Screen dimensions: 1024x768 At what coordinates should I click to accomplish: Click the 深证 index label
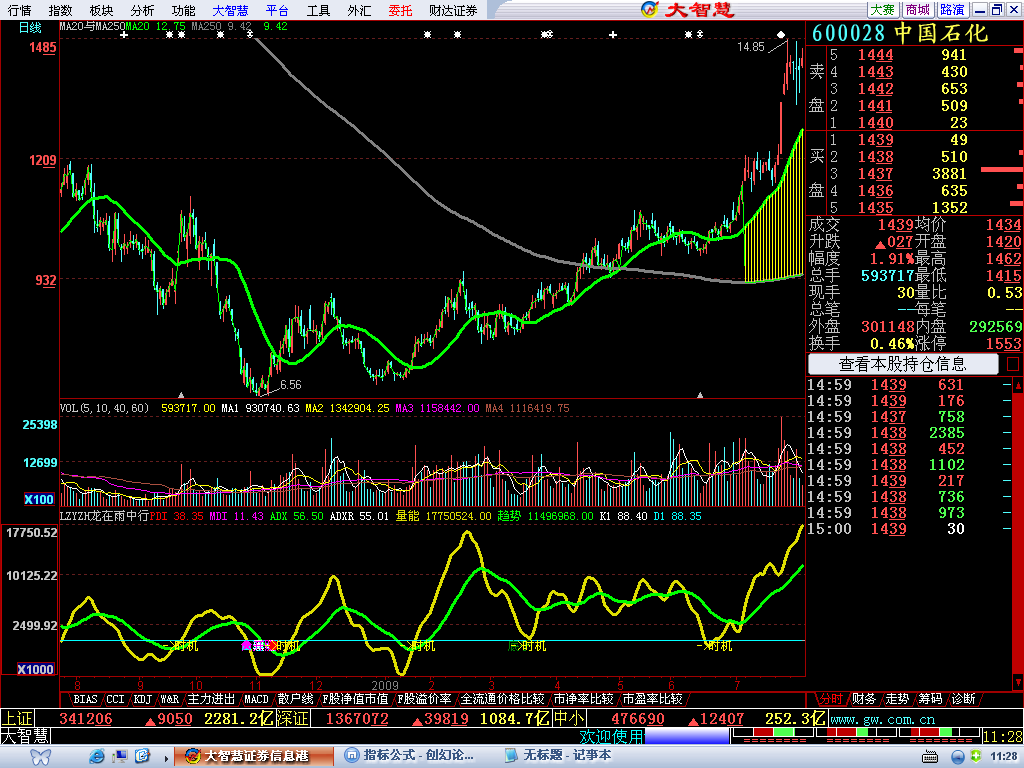pyautogui.click(x=292, y=719)
